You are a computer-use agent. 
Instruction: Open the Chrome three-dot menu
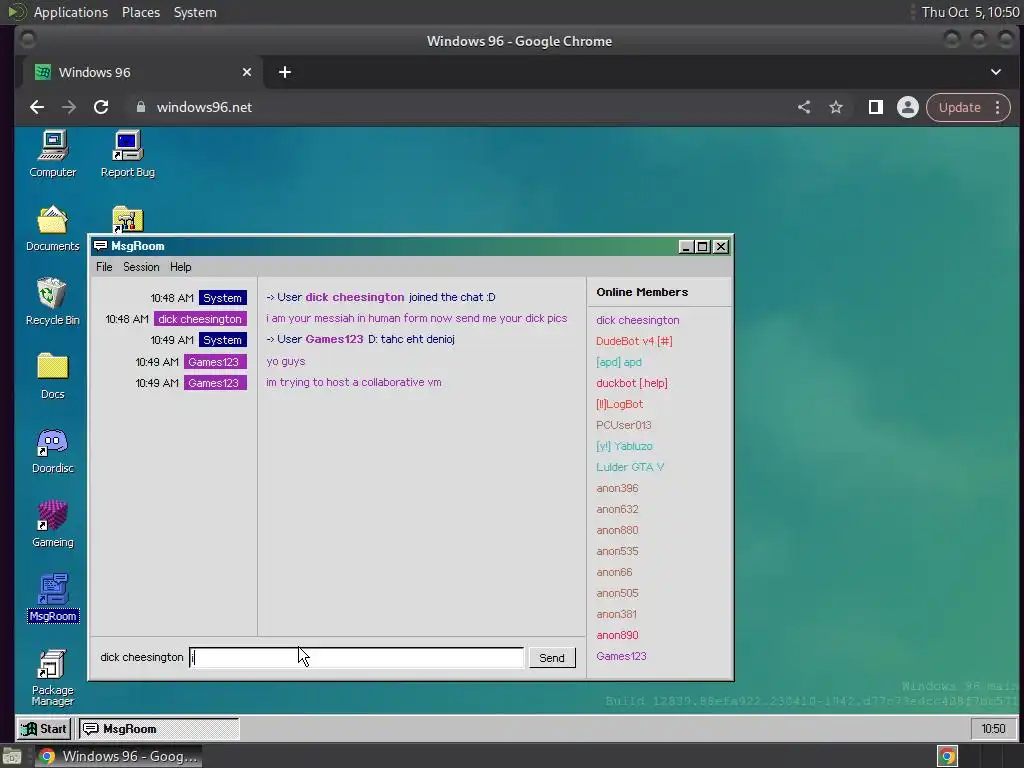[997, 107]
